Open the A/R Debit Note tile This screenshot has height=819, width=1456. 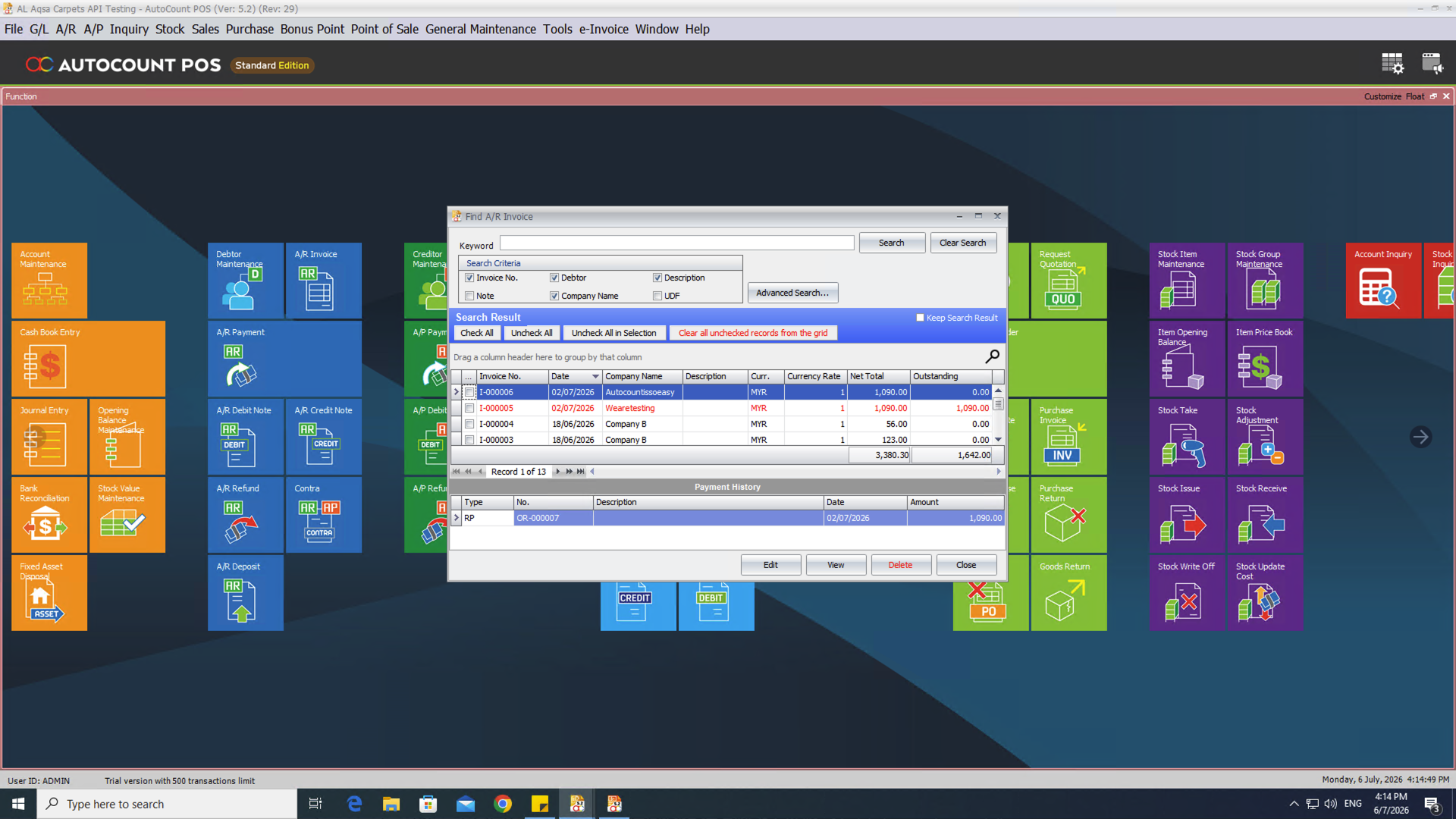(x=246, y=437)
